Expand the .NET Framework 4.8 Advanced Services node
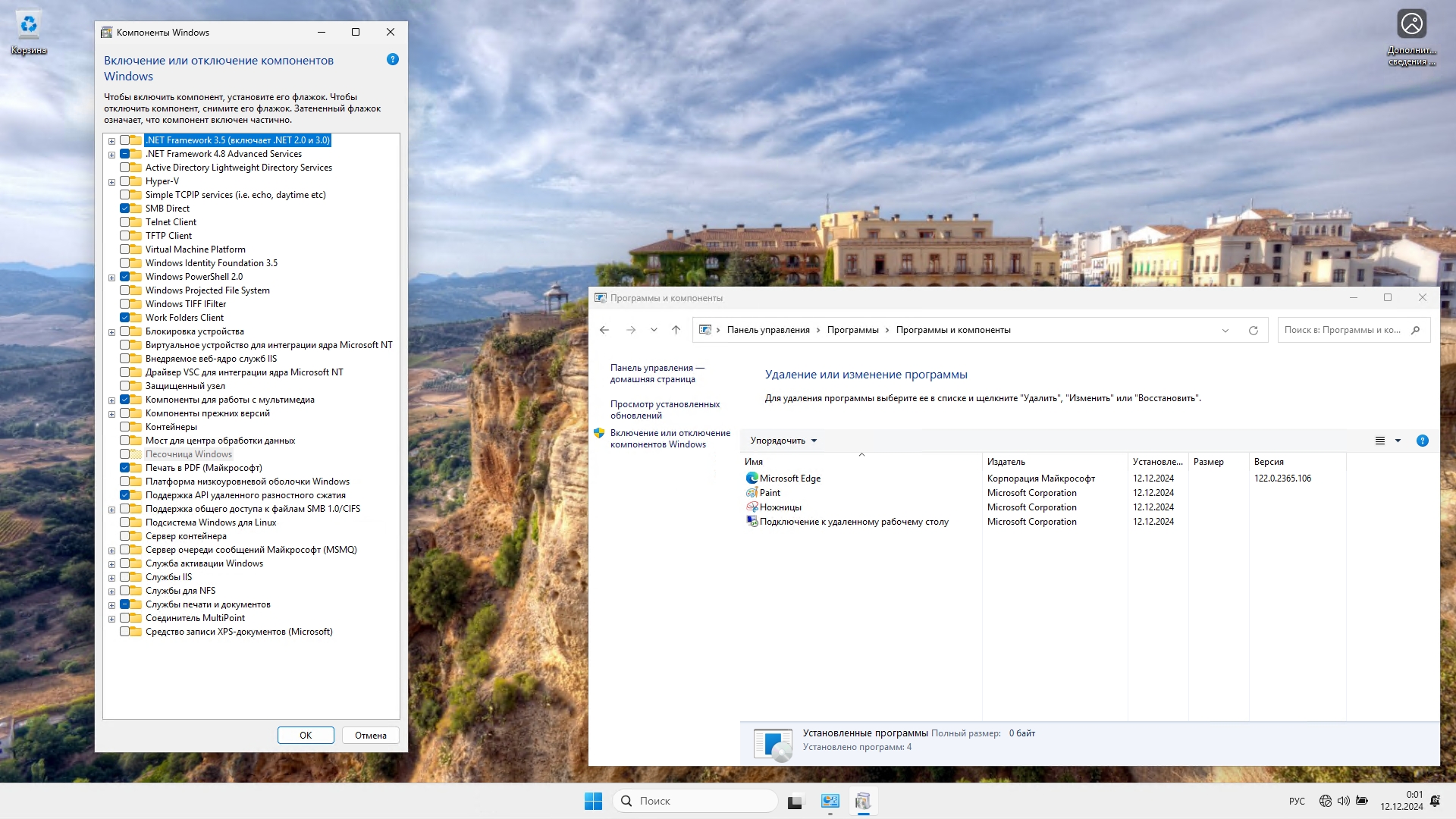This screenshot has width=1456, height=819. point(111,155)
